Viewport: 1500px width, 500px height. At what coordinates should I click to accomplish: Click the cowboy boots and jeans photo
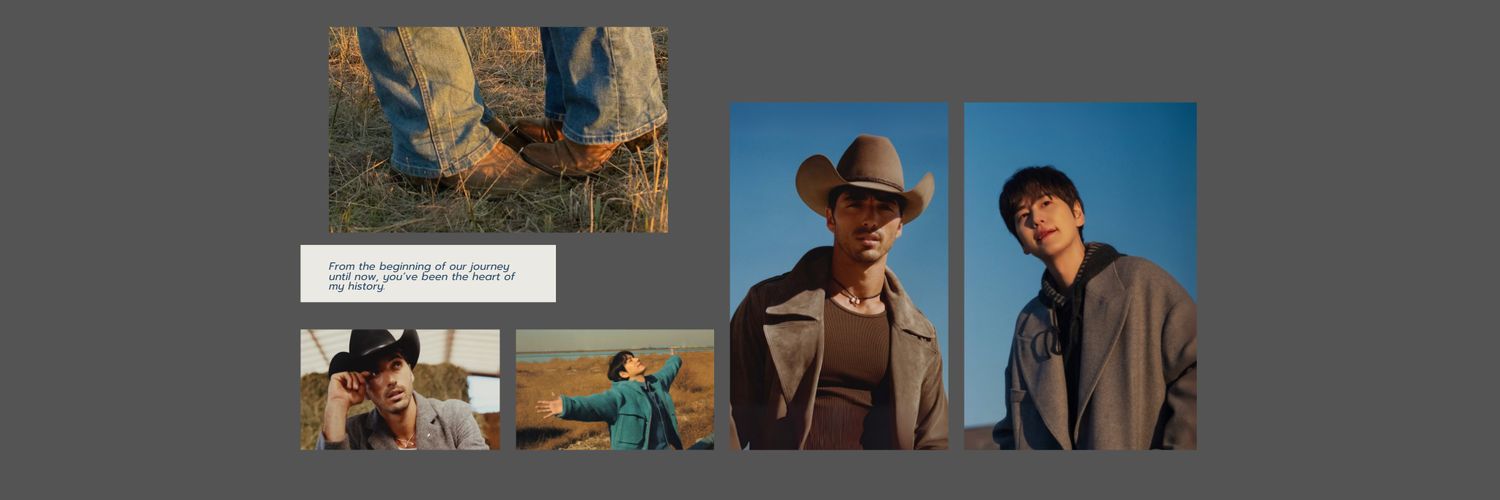tap(498, 130)
